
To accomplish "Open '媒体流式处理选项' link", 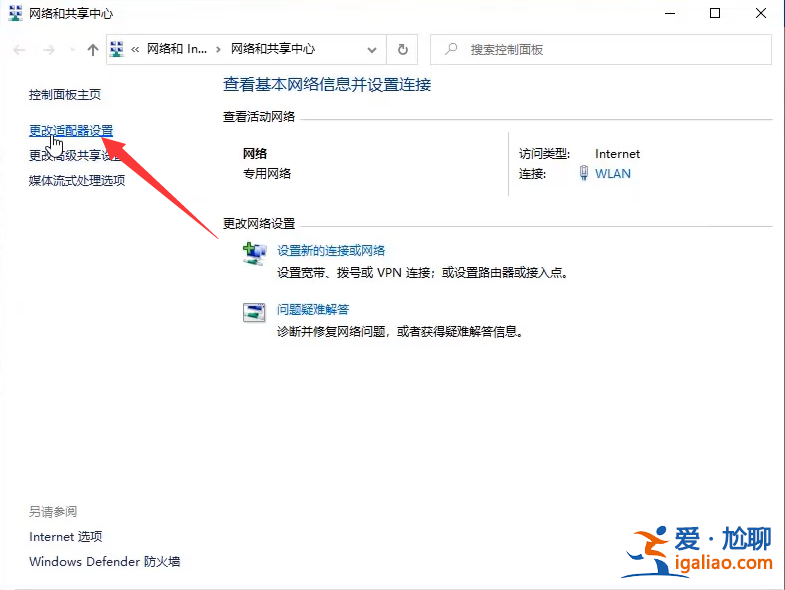I will [77, 181].
